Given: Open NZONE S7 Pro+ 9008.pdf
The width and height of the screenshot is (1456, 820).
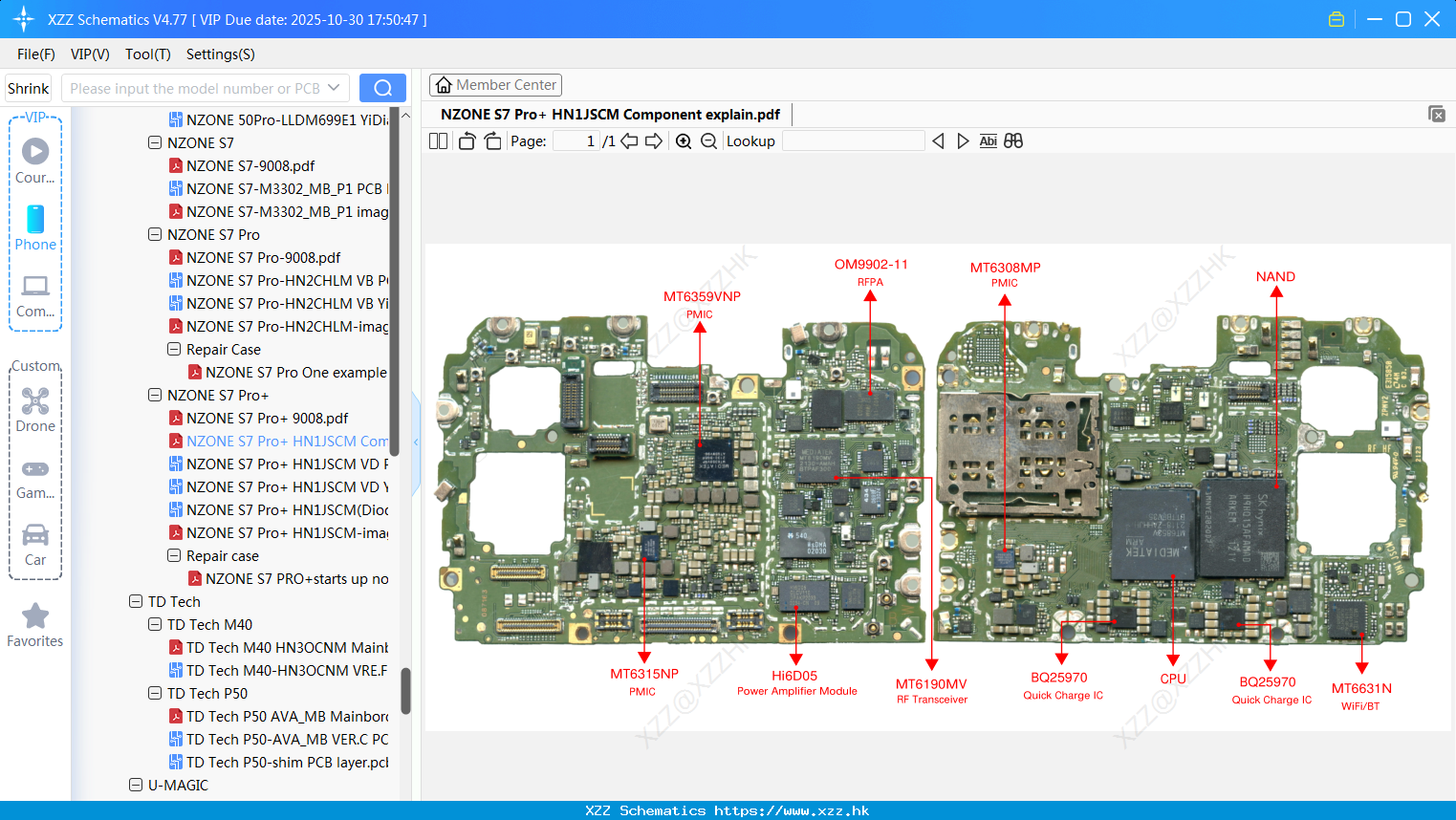Looking at the screenshot, I should click(267, 418).
